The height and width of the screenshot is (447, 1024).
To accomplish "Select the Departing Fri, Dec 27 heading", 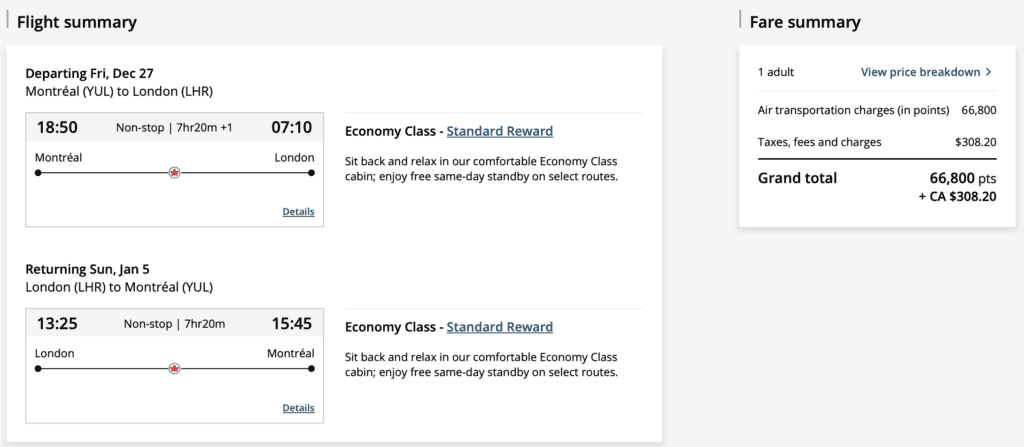I will (89, 73).
